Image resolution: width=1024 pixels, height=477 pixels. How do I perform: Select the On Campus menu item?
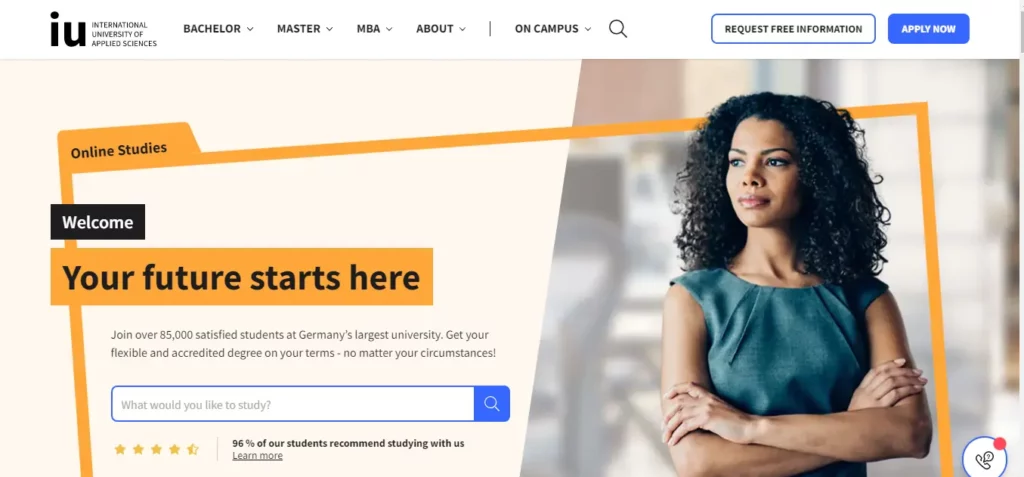point(547,29)
